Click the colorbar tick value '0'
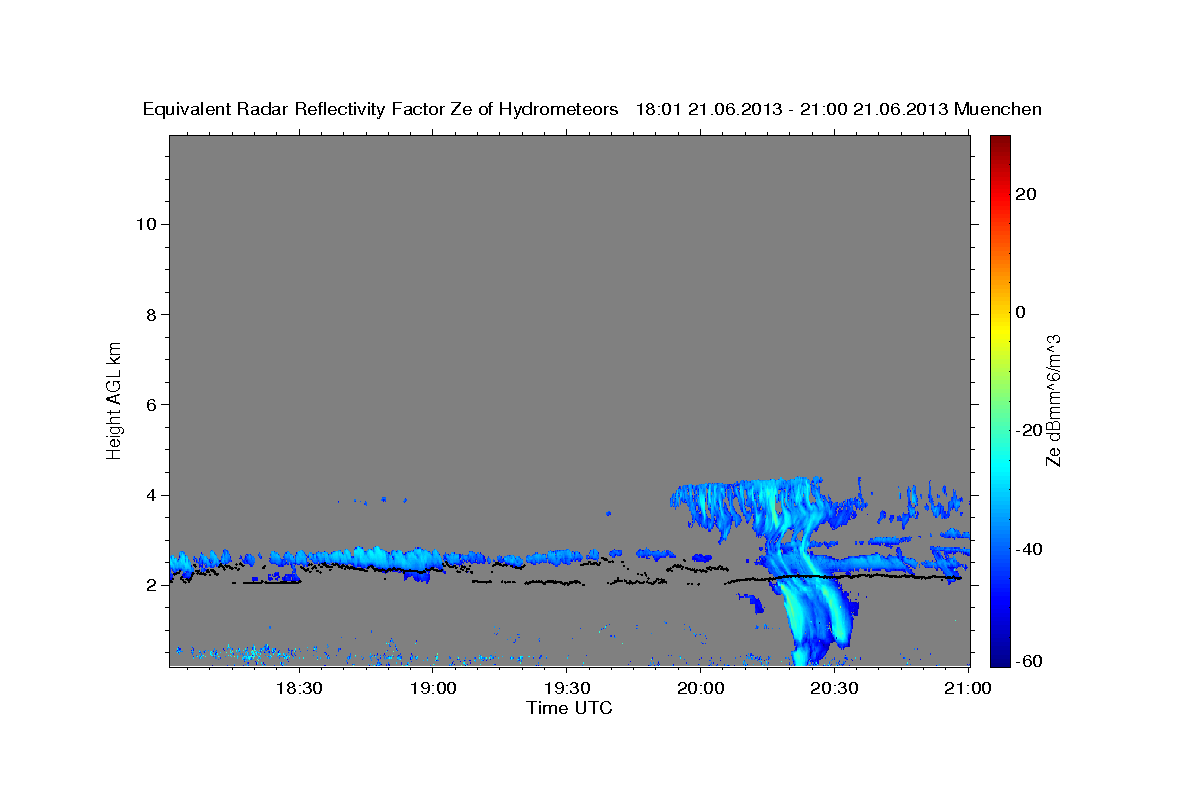This screenshot has width=1200, height=800. pos(1020,312)
